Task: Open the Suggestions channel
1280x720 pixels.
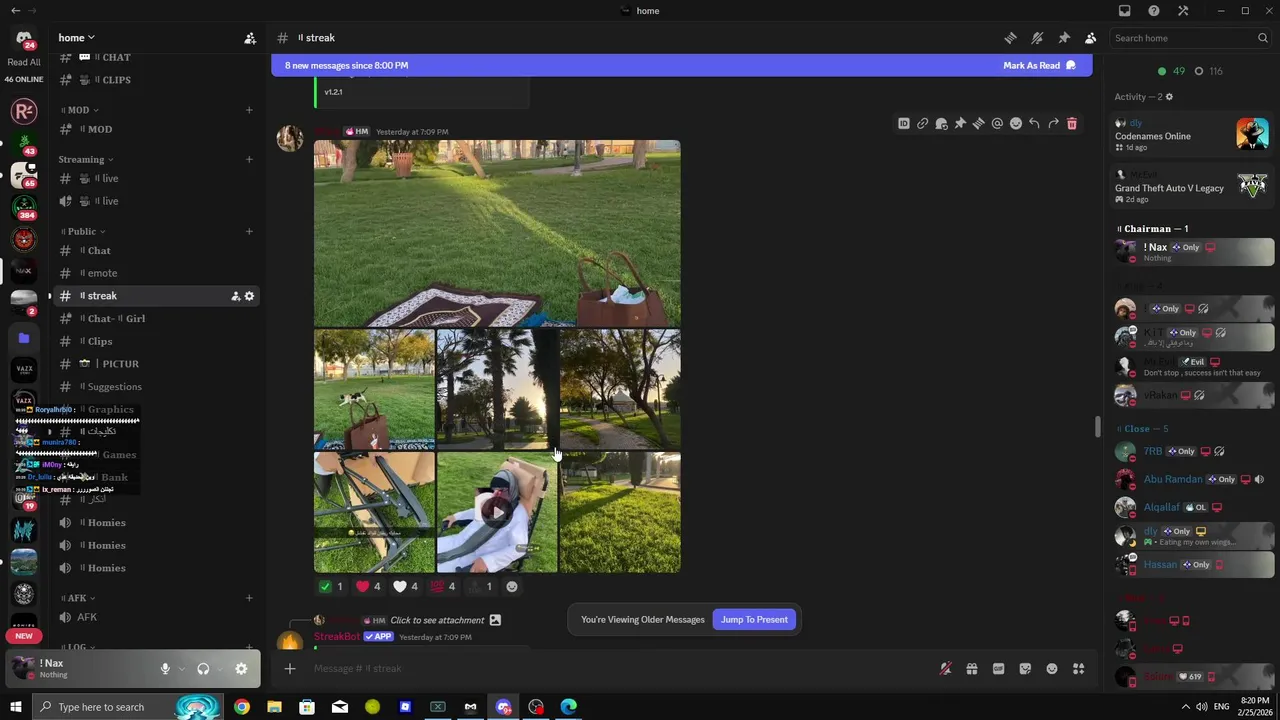Action: click(x=155, y=386)
